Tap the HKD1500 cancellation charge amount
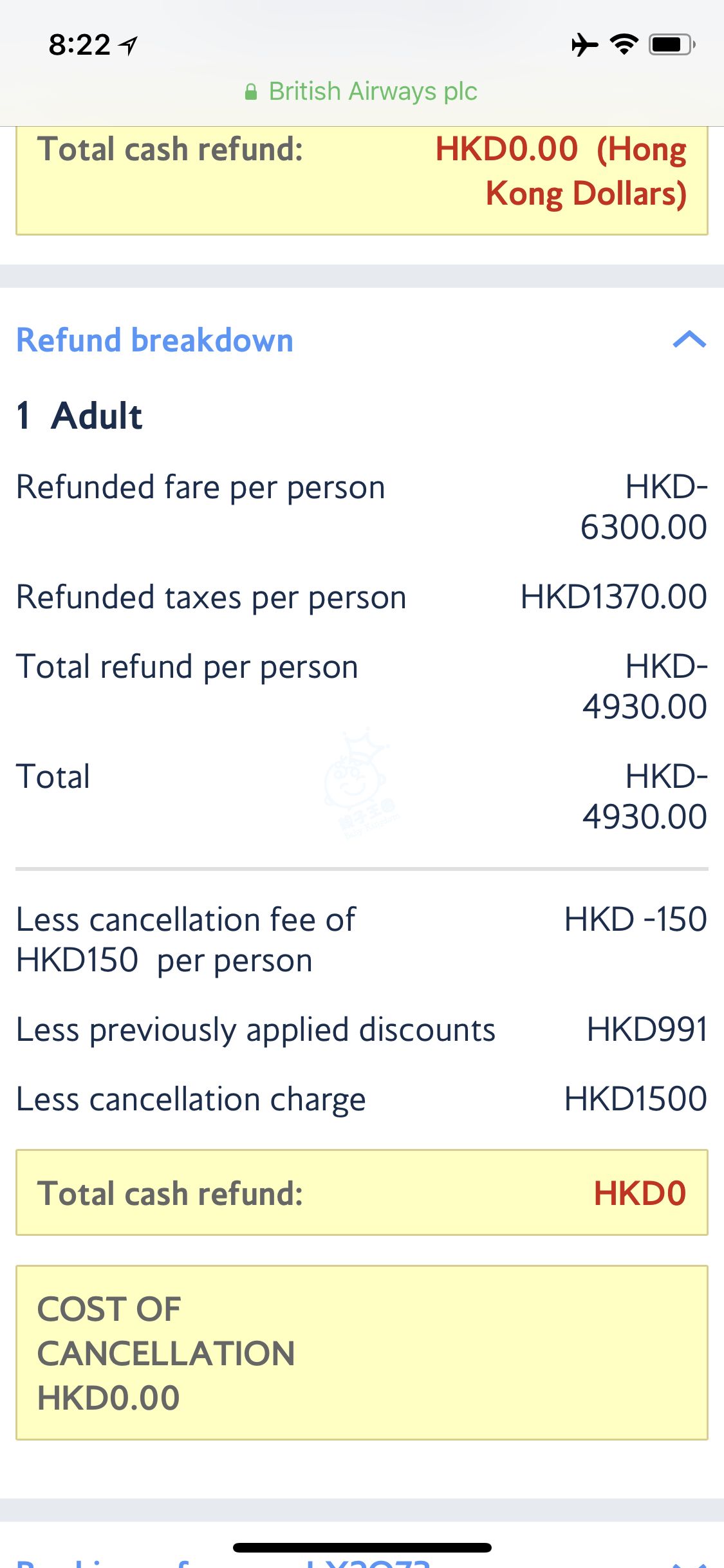This screenshot has width=724, height=1568. coord(635,1099)
